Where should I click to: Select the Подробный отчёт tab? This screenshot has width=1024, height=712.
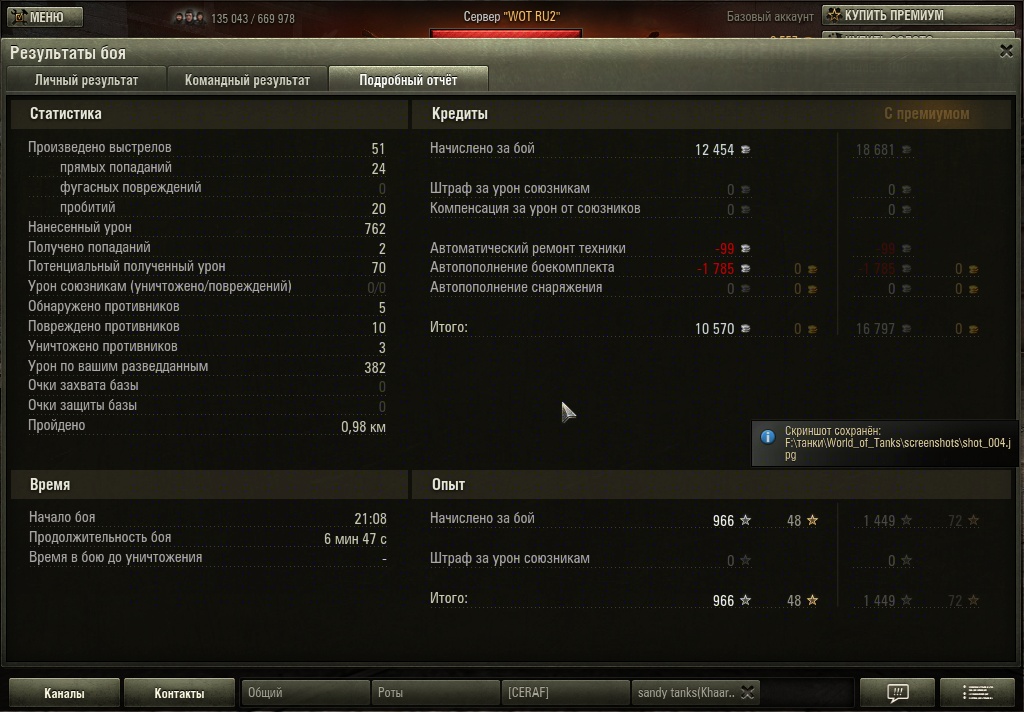pos(408,80)
